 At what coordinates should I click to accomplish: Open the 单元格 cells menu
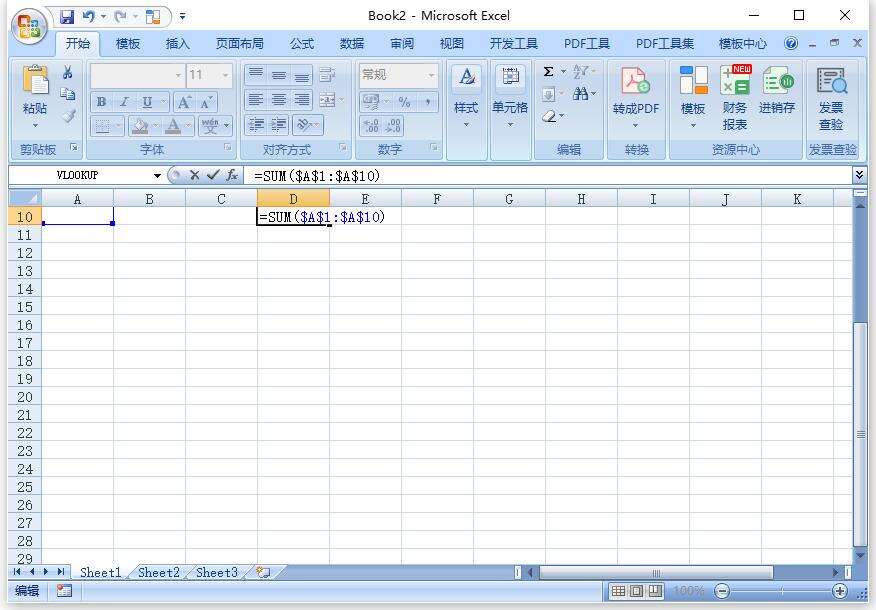pyautogui.click(x=510, y=97)
